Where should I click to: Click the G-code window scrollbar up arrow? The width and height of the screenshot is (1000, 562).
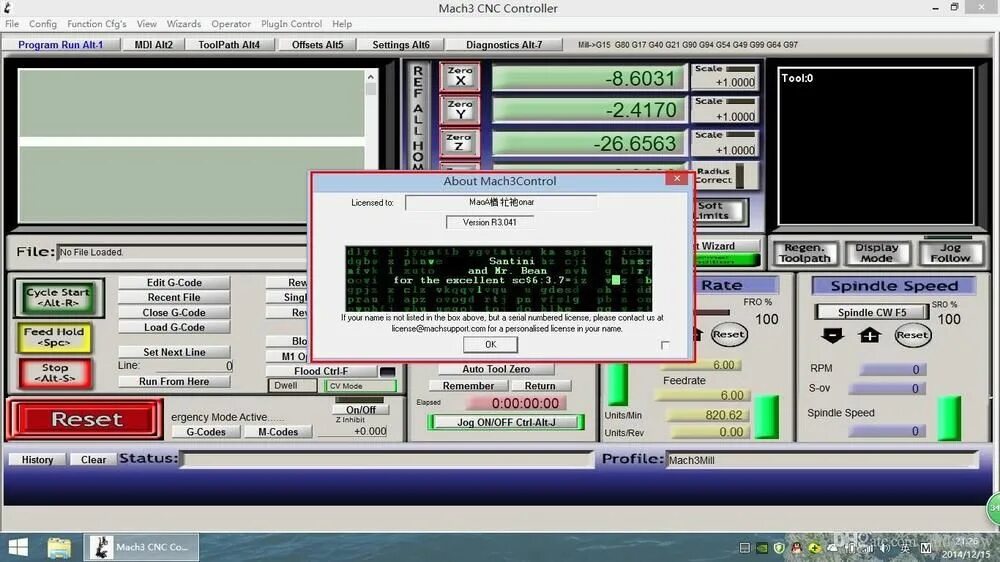tap(371, 77)
